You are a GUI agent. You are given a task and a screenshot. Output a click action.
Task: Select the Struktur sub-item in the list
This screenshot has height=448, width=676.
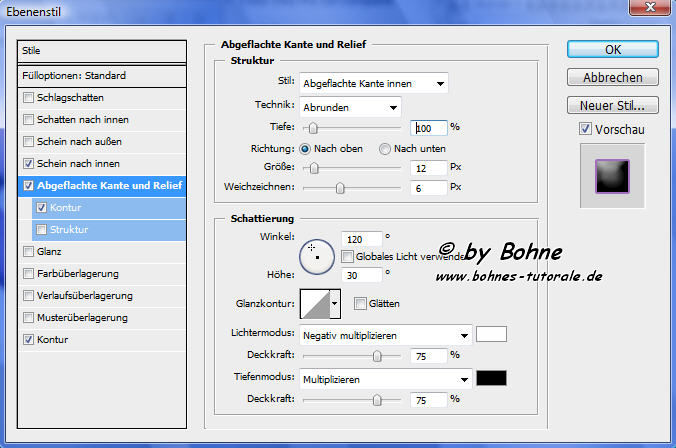click(70, 230)
